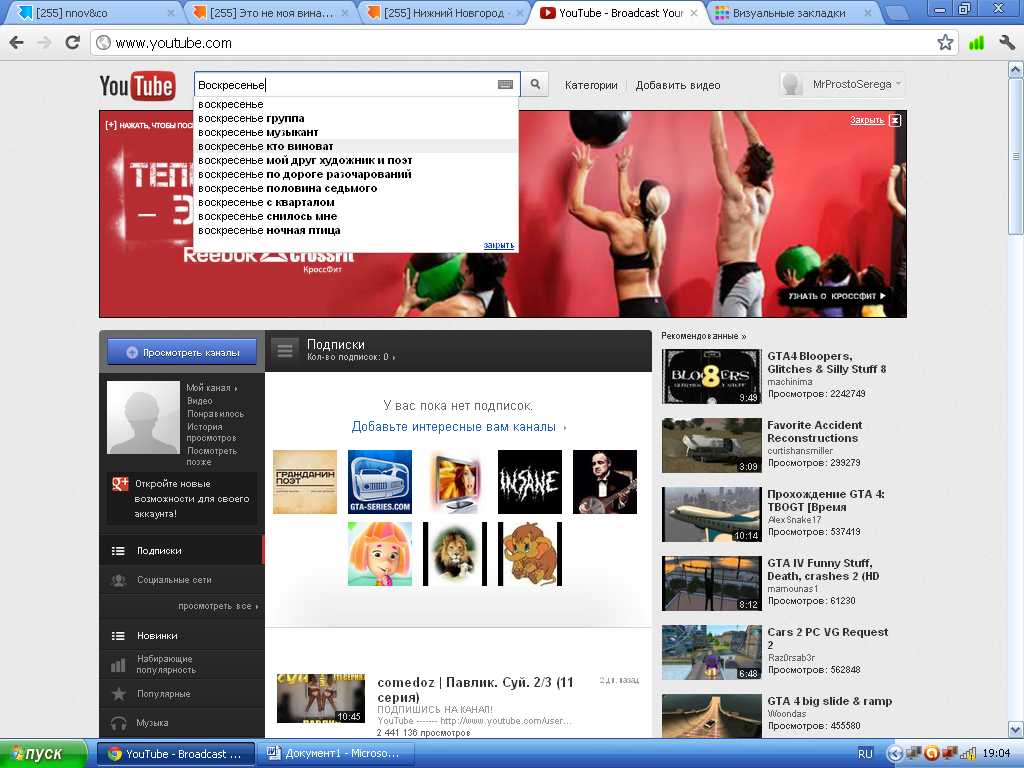Click the Новинки list icon

[x=118, y=635]
